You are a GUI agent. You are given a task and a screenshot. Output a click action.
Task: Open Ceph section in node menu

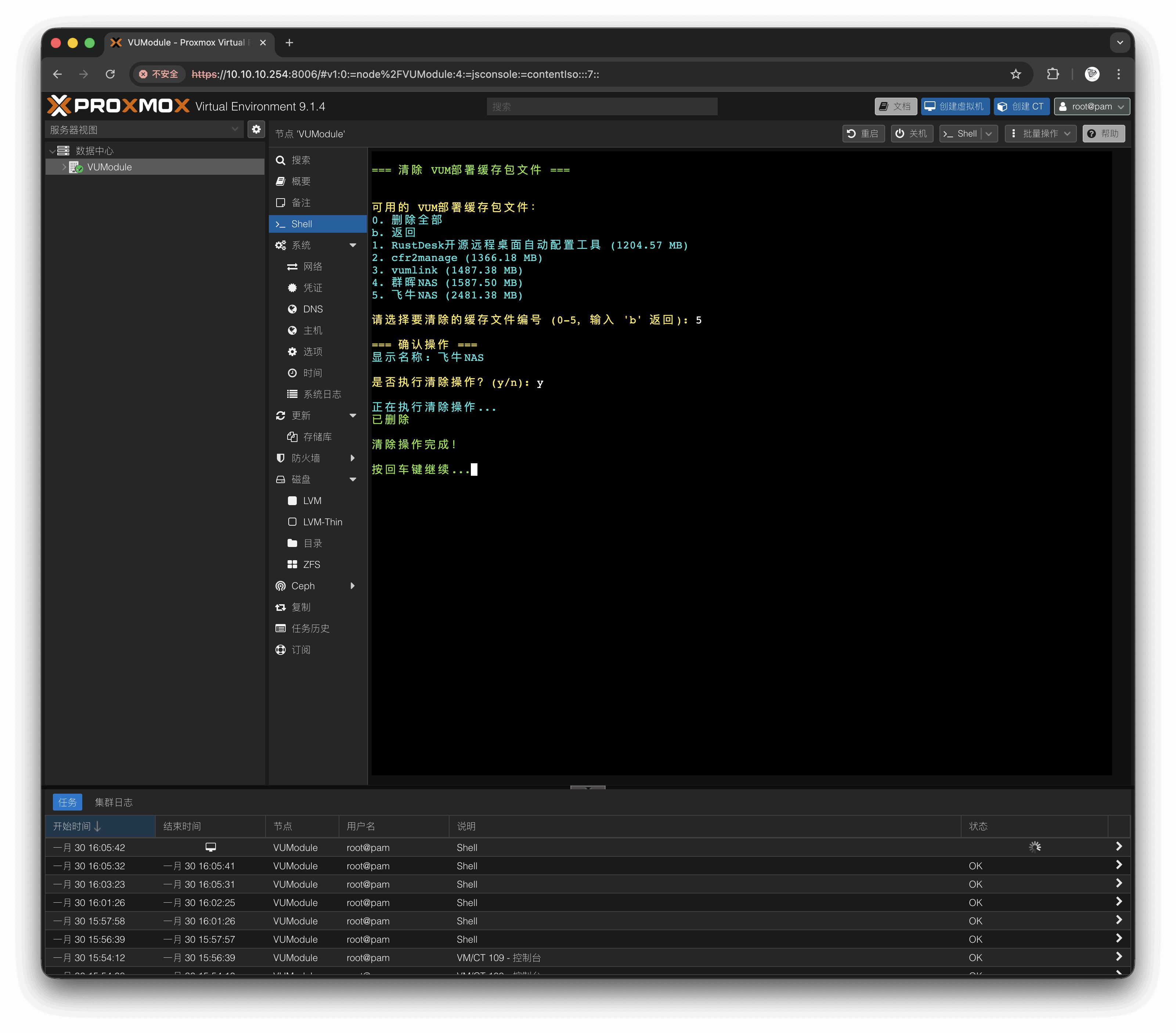[303, 586]
